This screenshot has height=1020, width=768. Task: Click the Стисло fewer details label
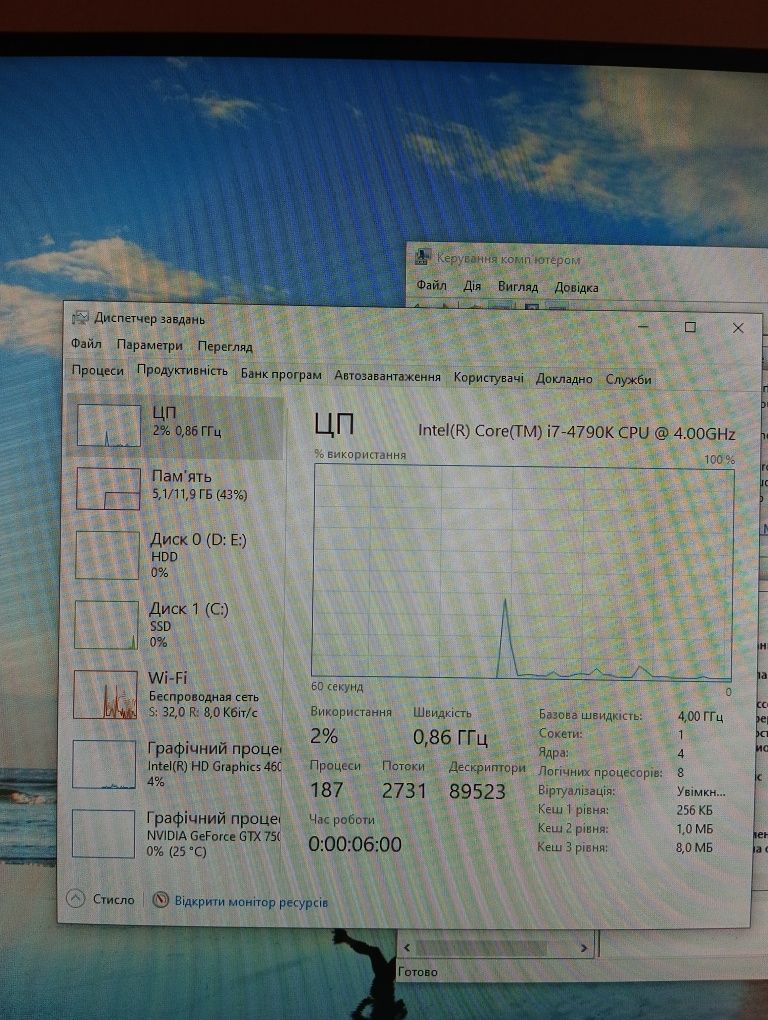click(113, 900)
